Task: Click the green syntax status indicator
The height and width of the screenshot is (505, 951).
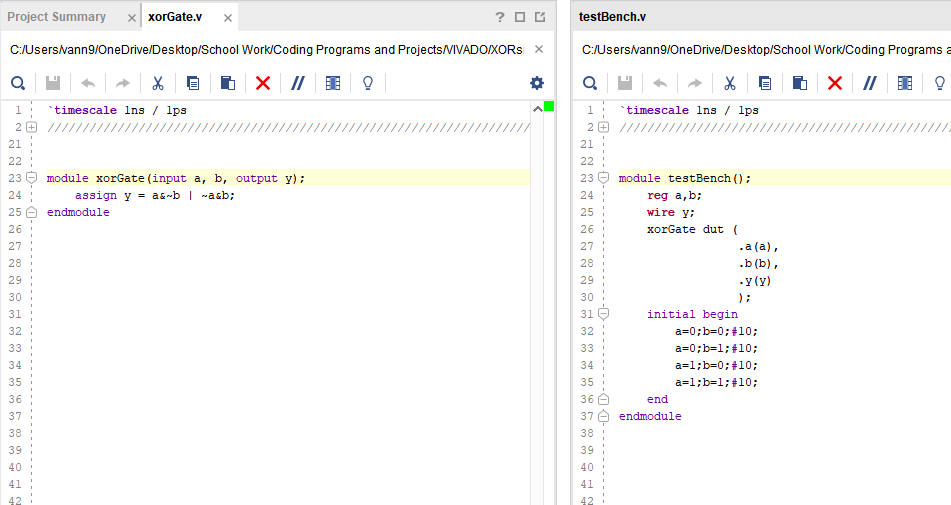Action: 549,107
